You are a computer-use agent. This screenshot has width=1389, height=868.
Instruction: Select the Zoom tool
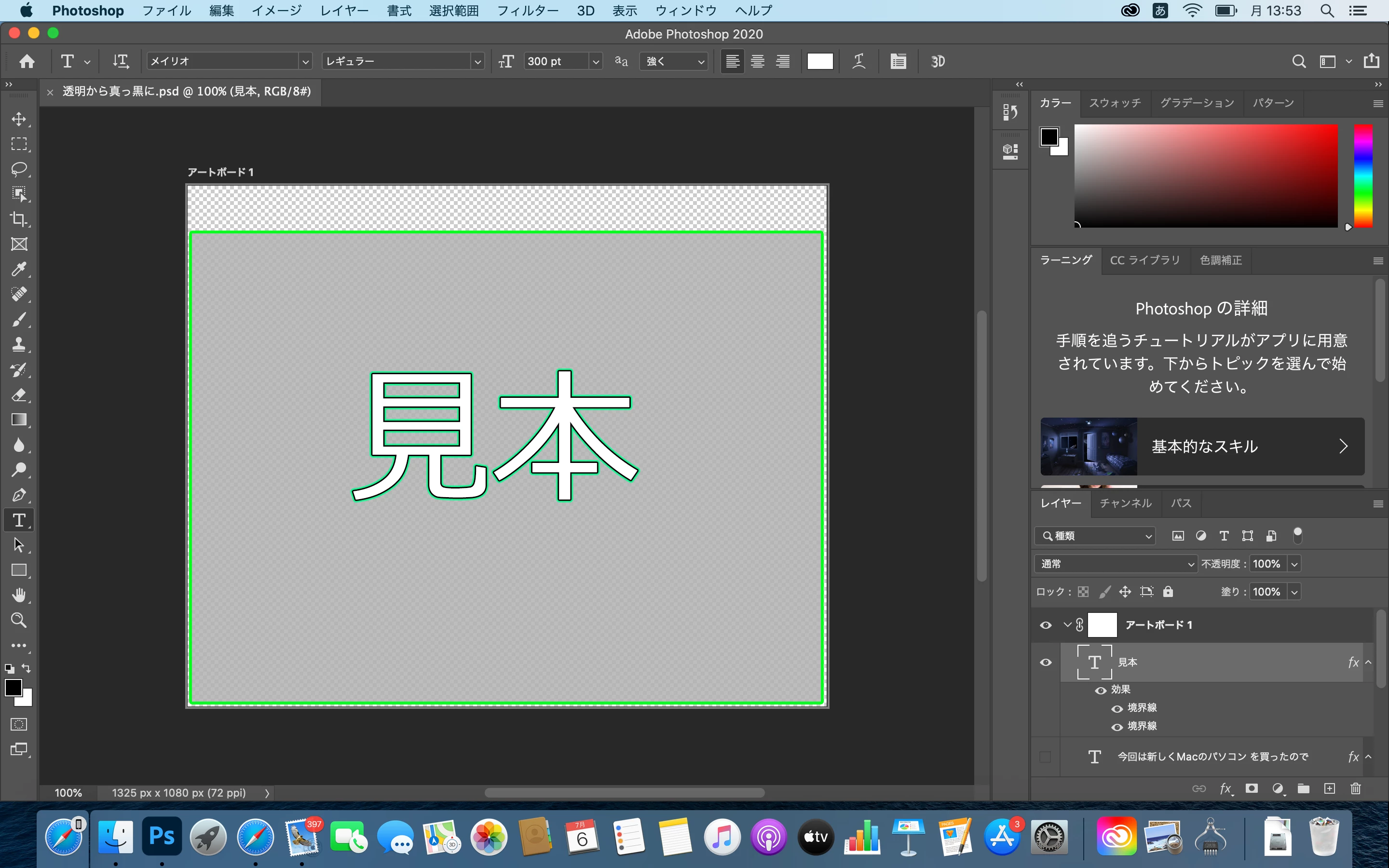pos(19,620)
